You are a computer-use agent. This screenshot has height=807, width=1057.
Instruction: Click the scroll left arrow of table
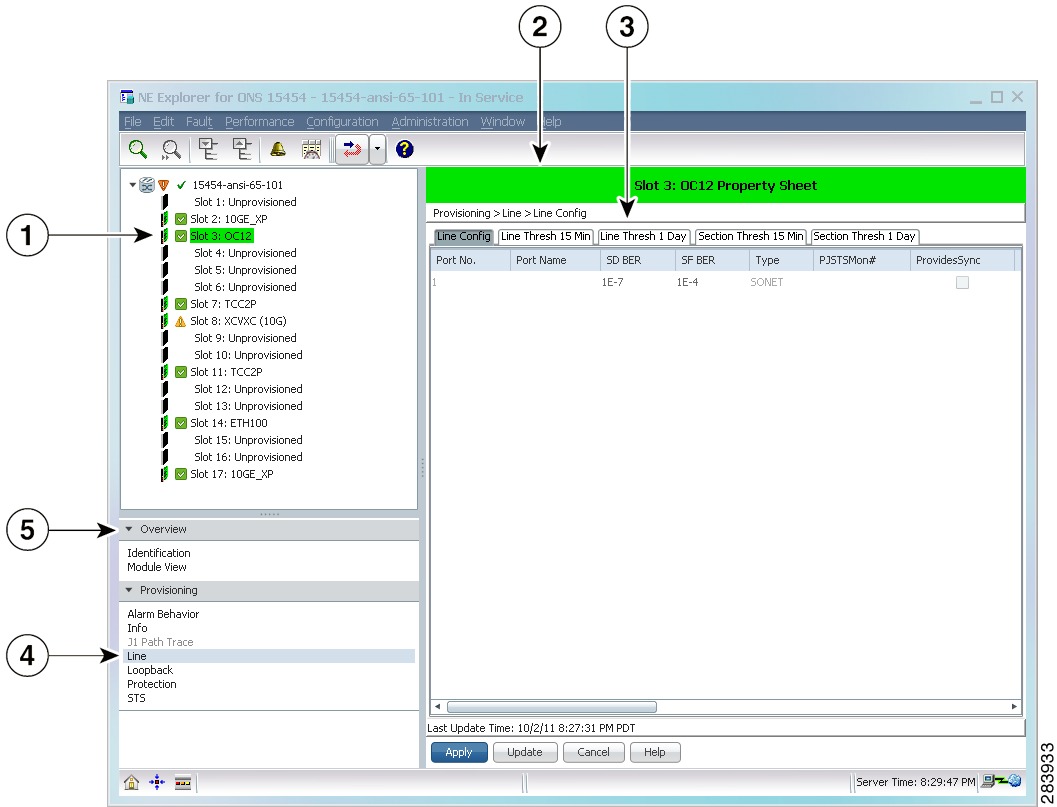tap(437, 707)
